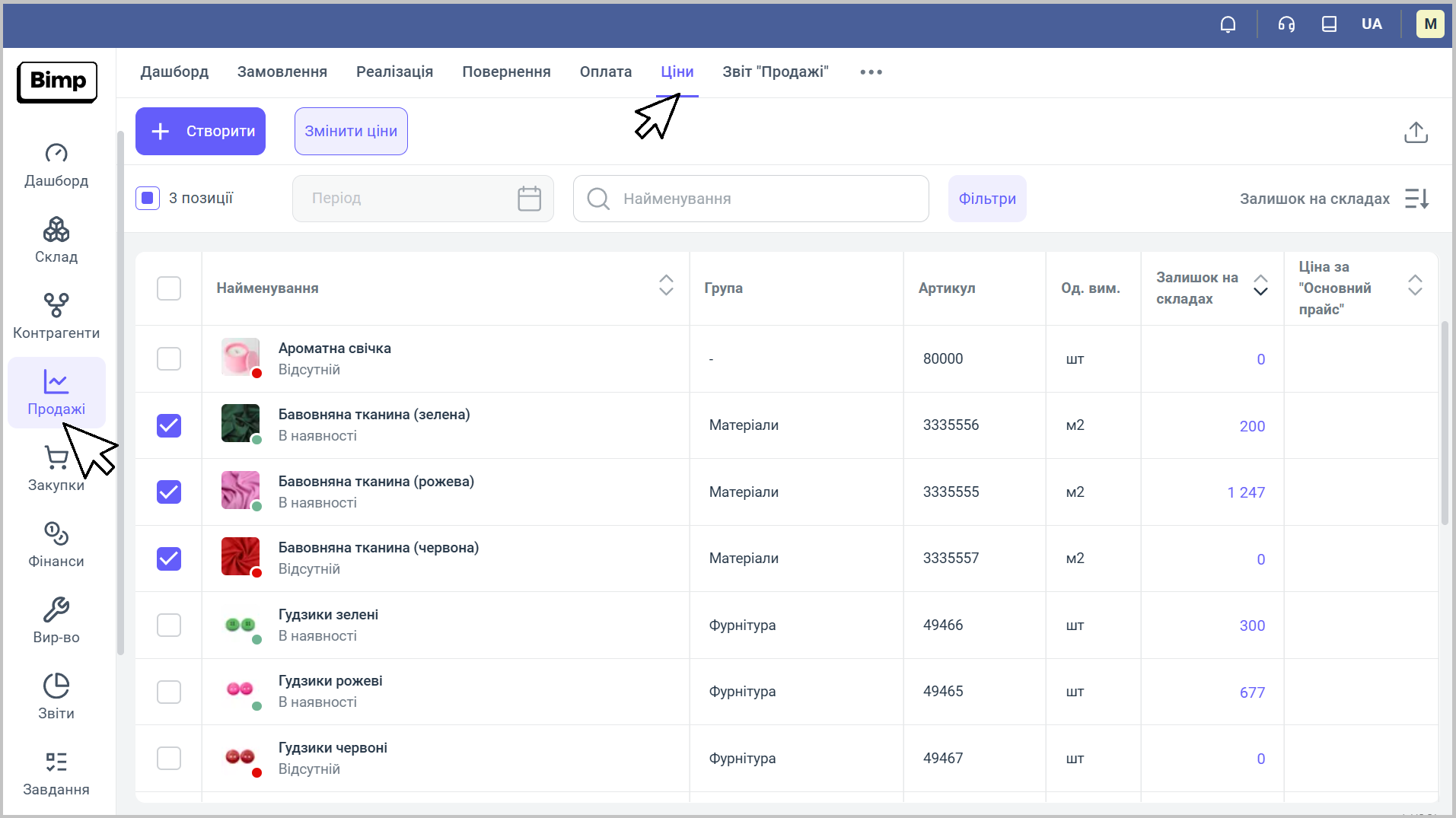This screenshot has height=818, width=1456.
Task: Open the Фільтри button
Action: click(x=986, y=199)
